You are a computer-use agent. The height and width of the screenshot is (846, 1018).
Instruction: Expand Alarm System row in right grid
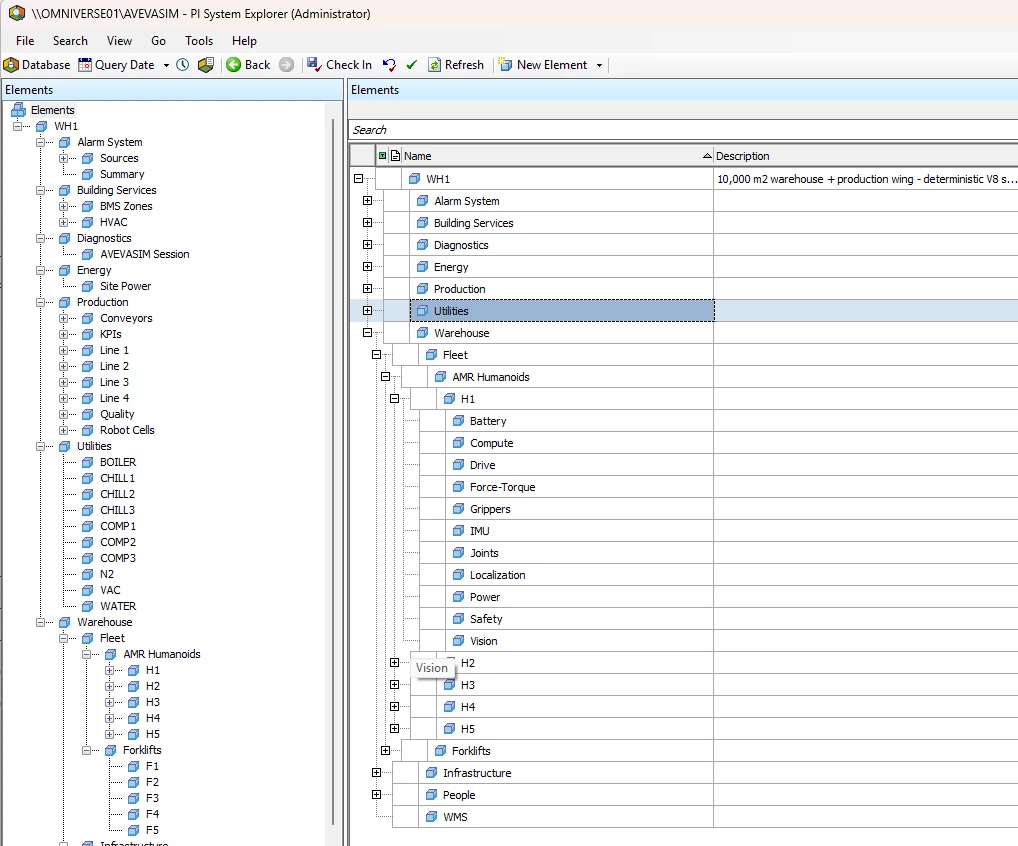pos(367,201)
